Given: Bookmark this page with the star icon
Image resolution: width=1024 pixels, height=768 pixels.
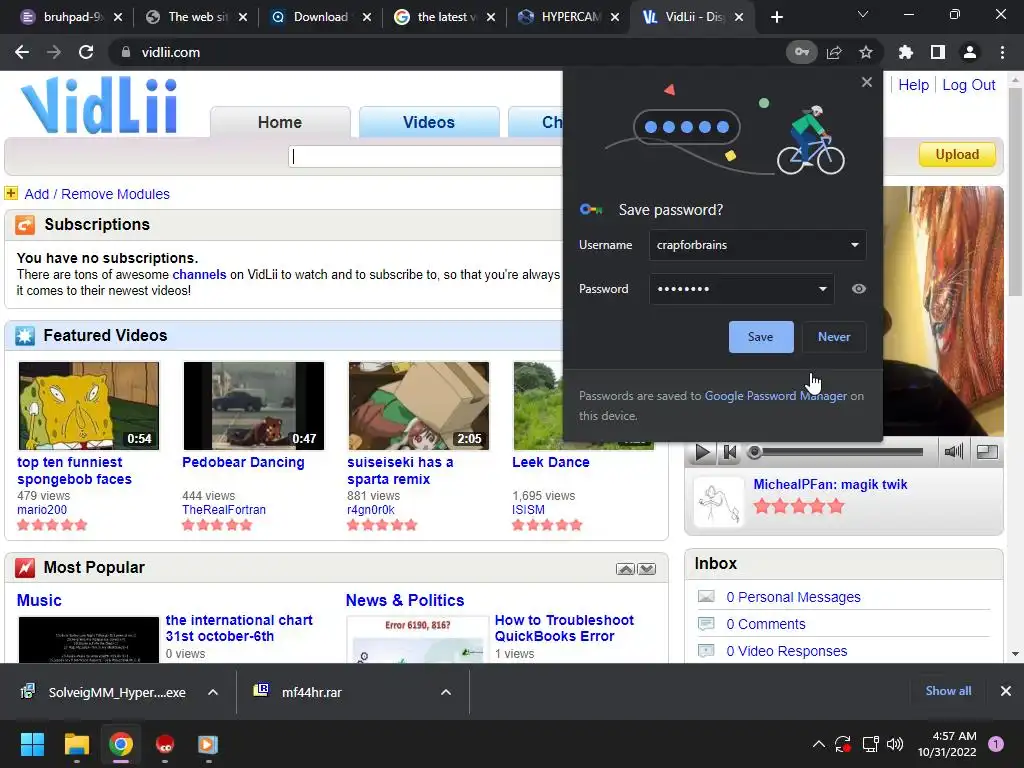Looking at the screenshot, I should pyautogui.click(x=866, y=52).
